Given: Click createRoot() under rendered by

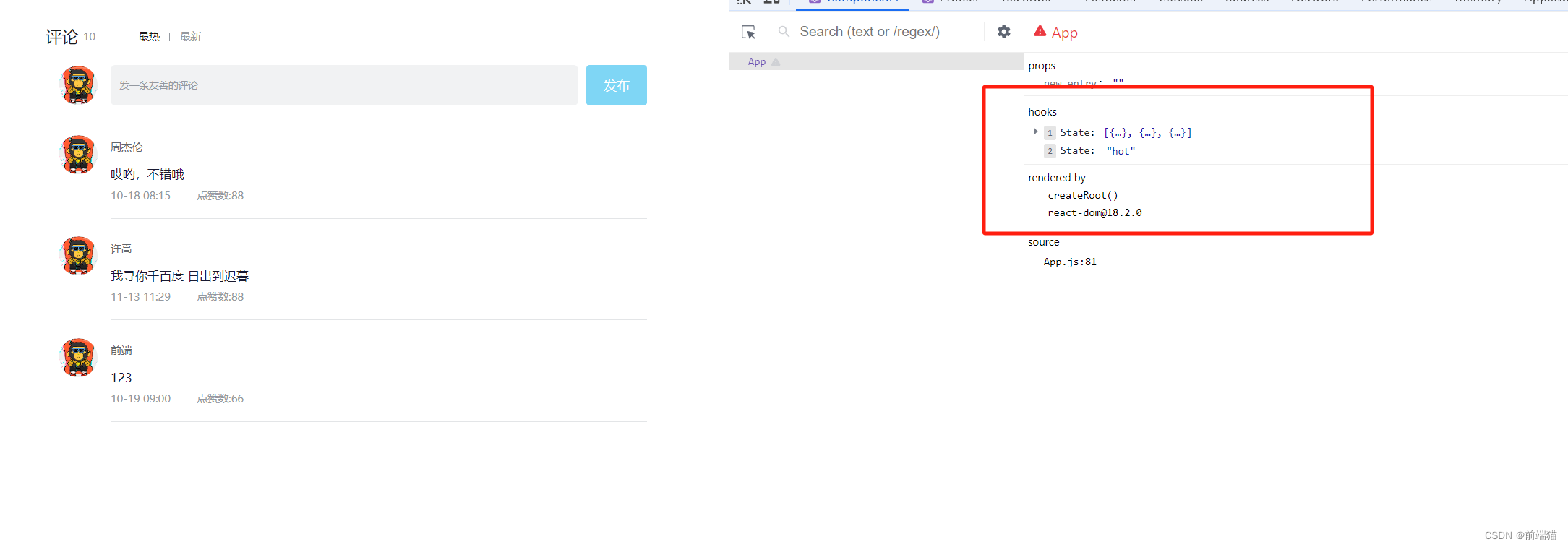Looking at the screenshot, I should pyautogui.click(x=1083, y=196).
